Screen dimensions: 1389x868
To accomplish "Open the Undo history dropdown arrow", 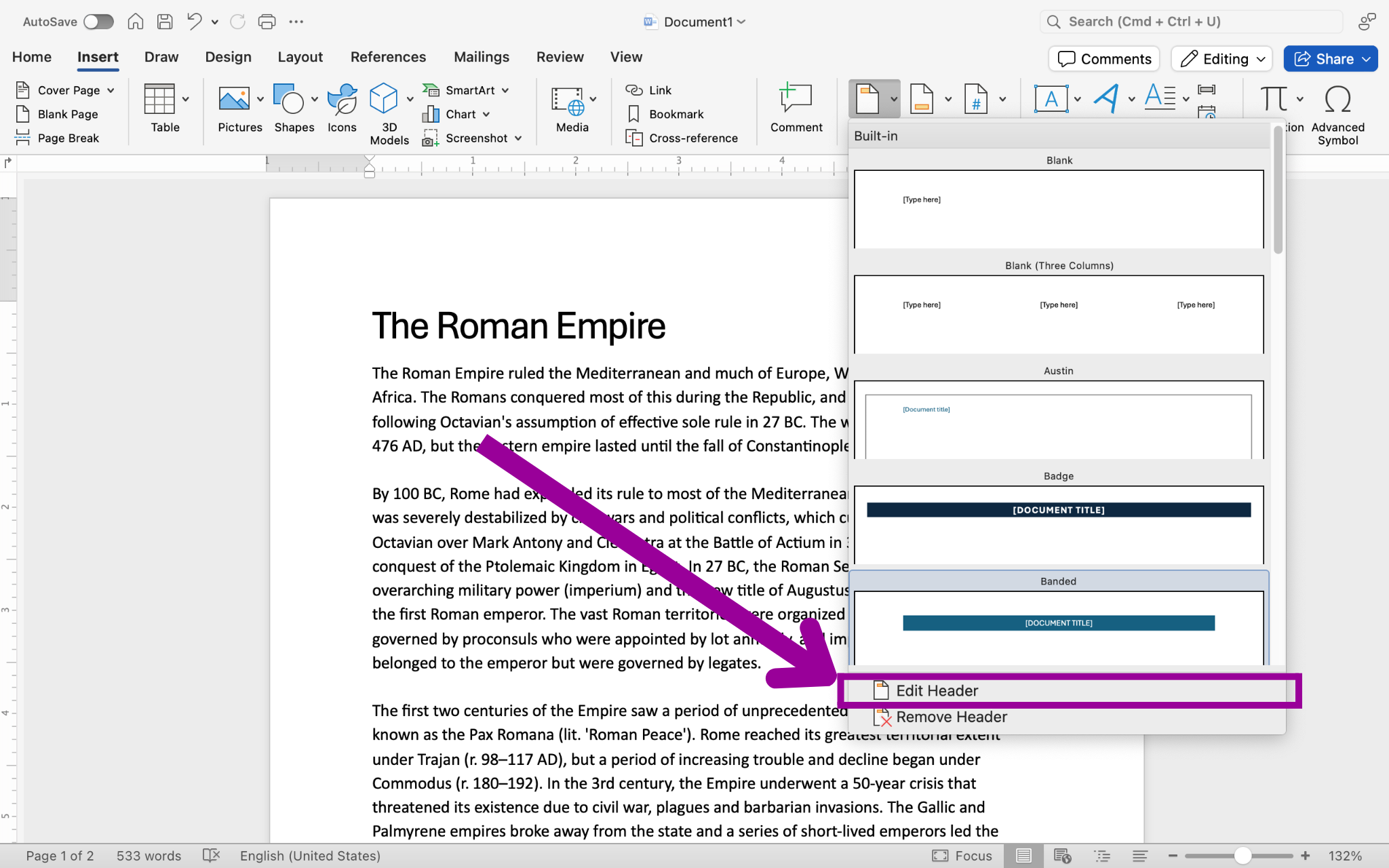I will [x=215, y=22].
